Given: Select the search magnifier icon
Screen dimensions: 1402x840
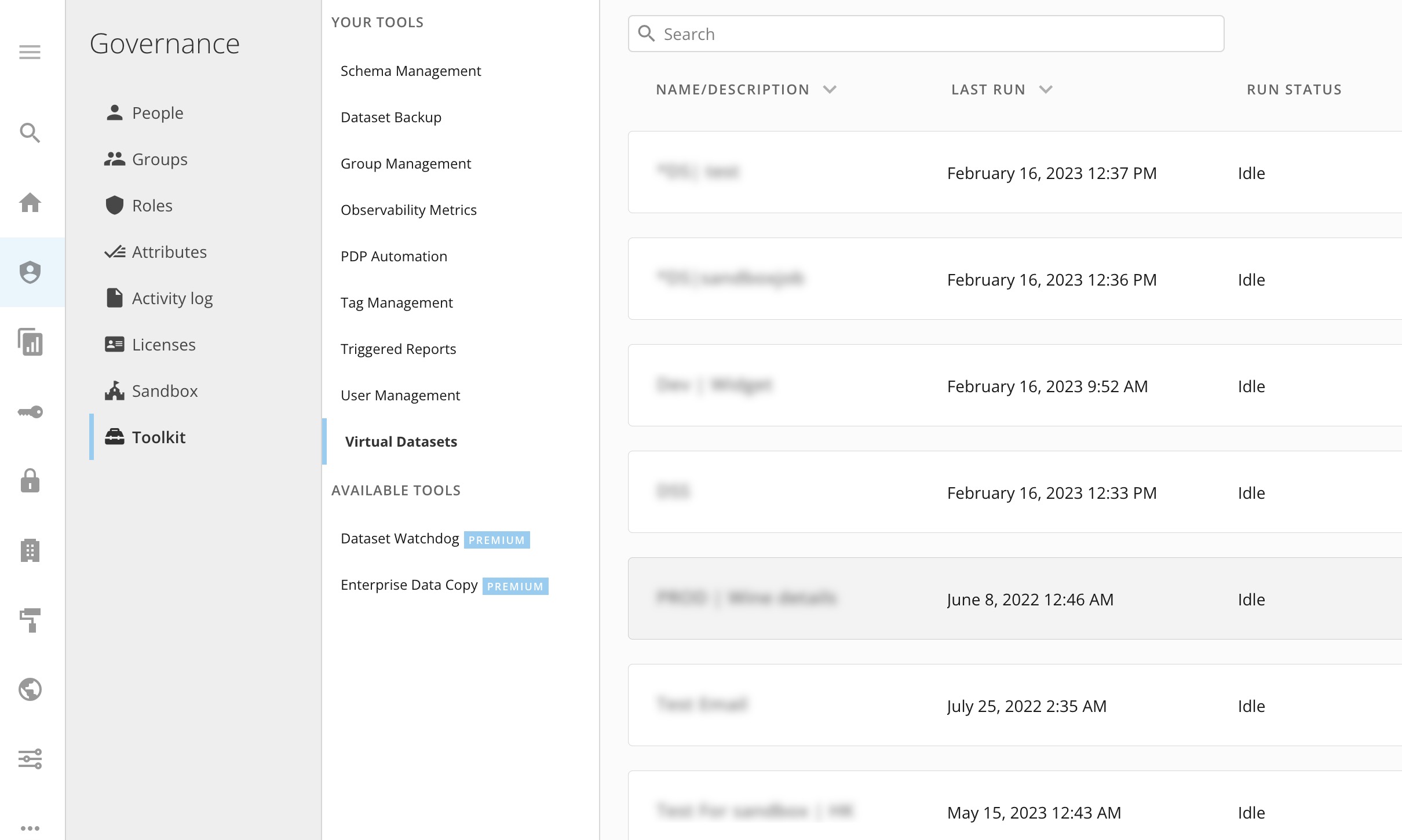Looking at the screenshot, I should 30,133.
